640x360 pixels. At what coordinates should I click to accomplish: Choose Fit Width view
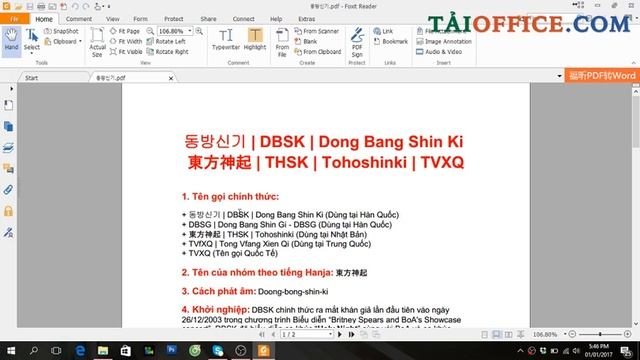(126, 41)
